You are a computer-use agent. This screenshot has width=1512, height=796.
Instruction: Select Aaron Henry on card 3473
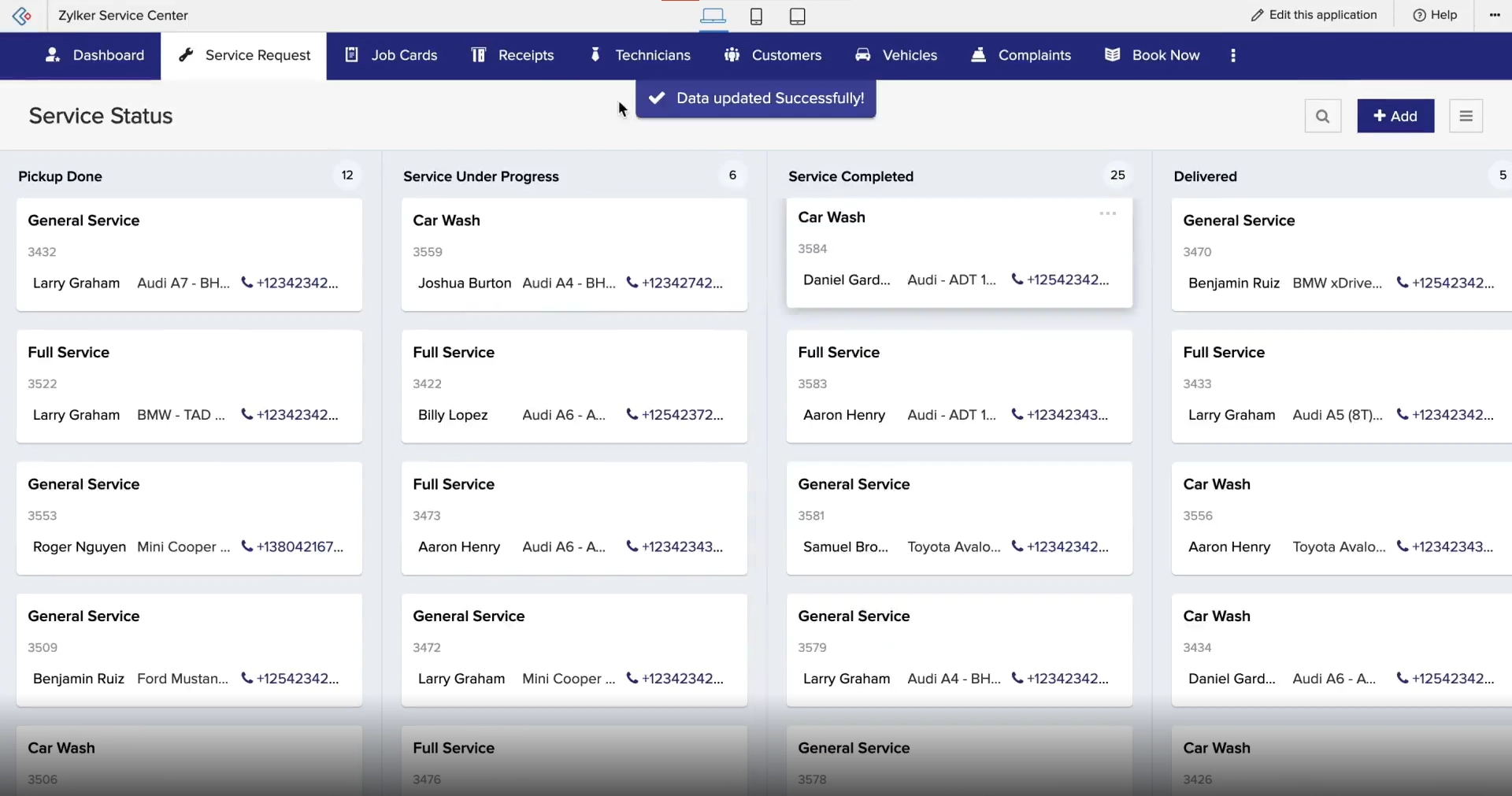(459, 546)
